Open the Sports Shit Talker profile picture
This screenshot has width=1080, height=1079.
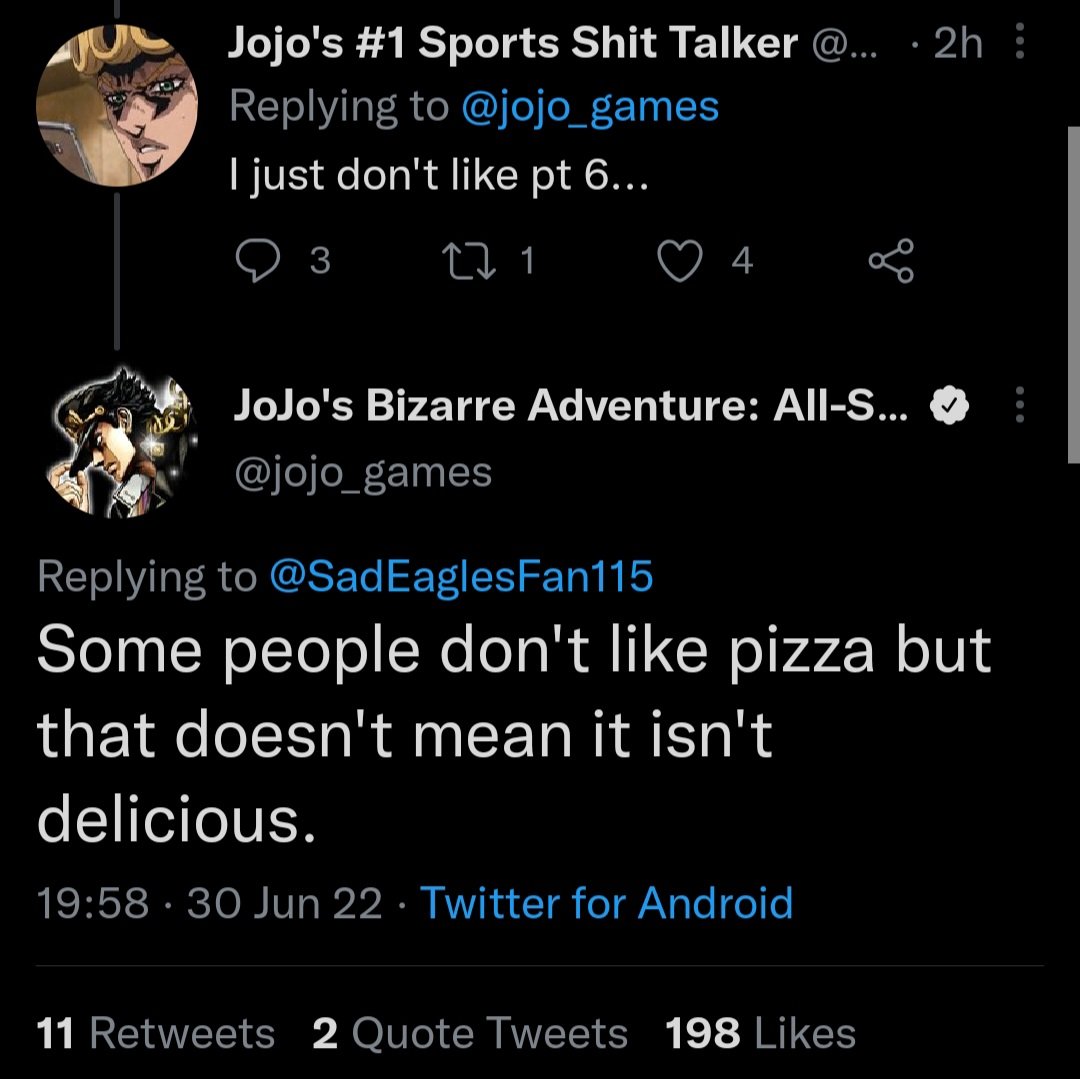point(117,106)
